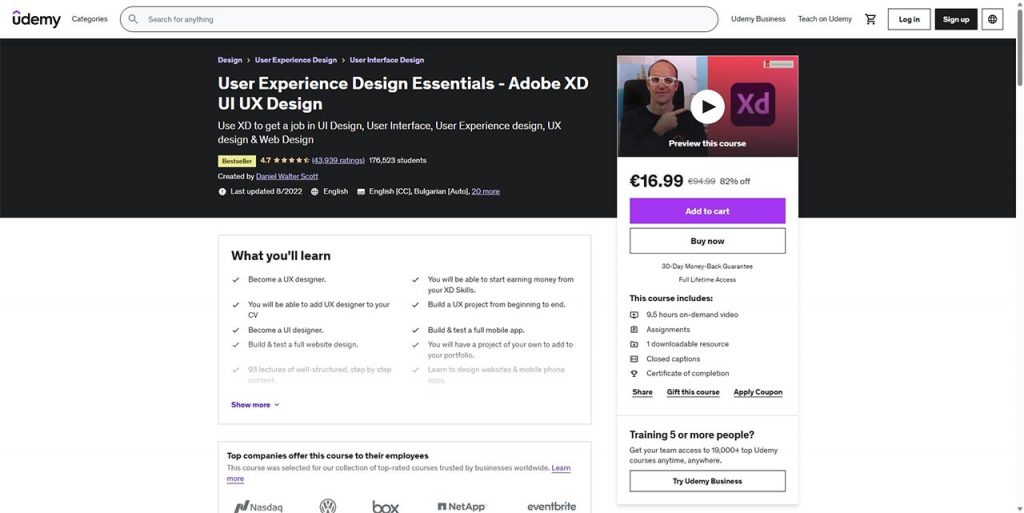
Task: Click the globe icon beside English
Action: 315,191
